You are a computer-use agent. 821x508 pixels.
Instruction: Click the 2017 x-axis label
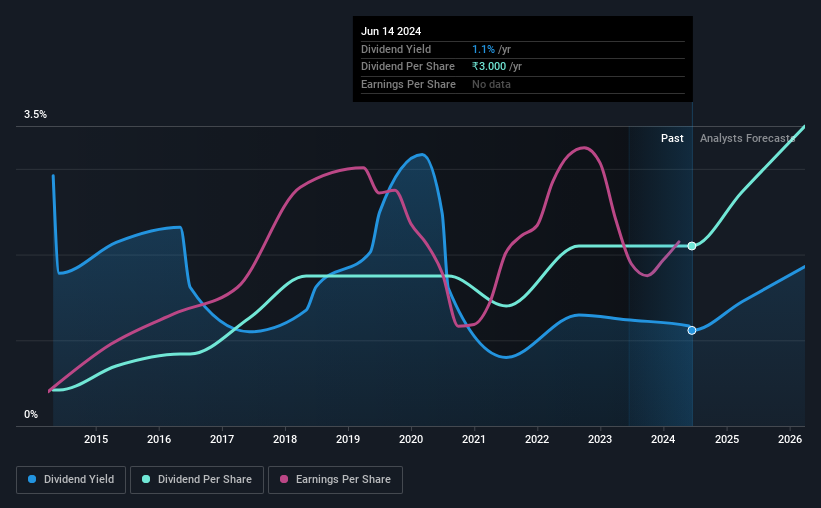[222, 439]
